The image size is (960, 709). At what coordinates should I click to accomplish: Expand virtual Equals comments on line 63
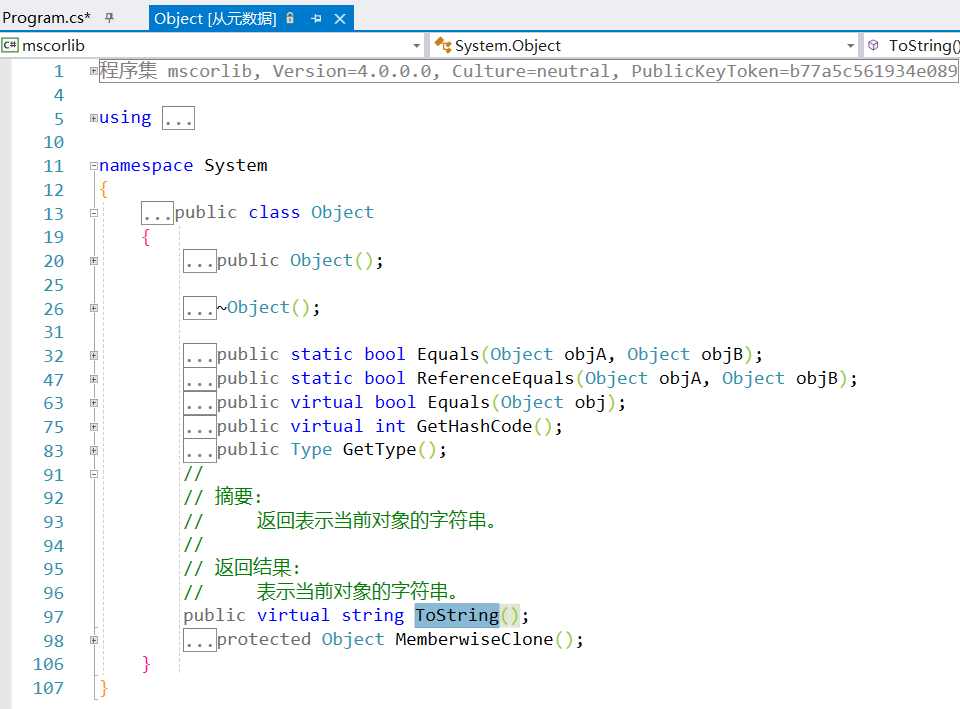(x=94, y=403)
